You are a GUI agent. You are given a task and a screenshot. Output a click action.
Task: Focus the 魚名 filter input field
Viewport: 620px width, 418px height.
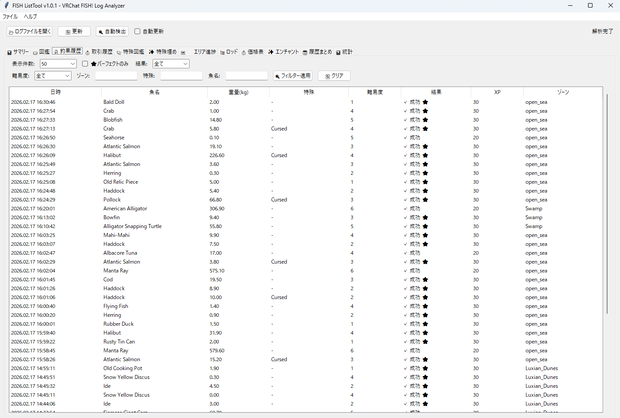[246, 76]
